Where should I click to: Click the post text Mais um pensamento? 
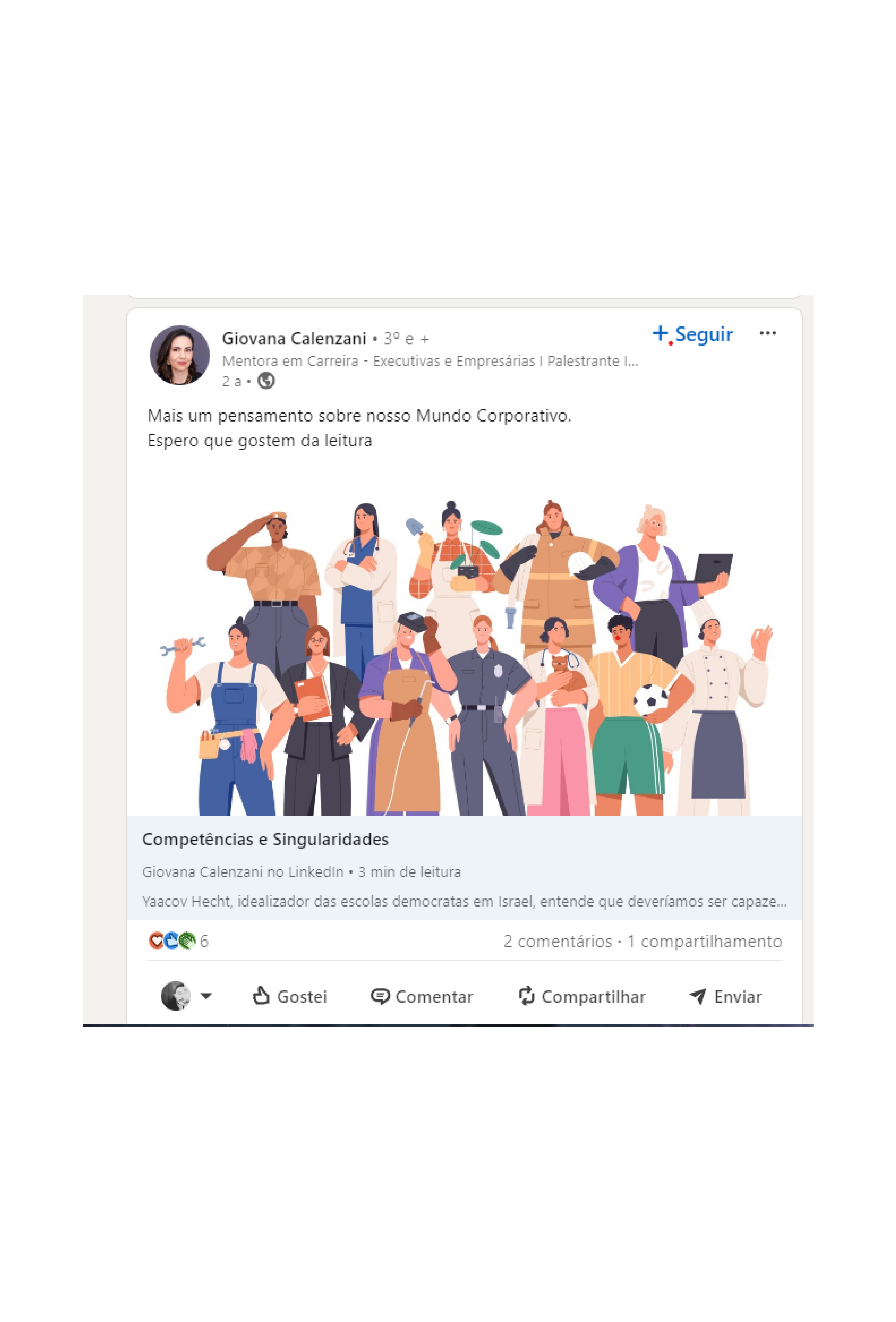359,416
